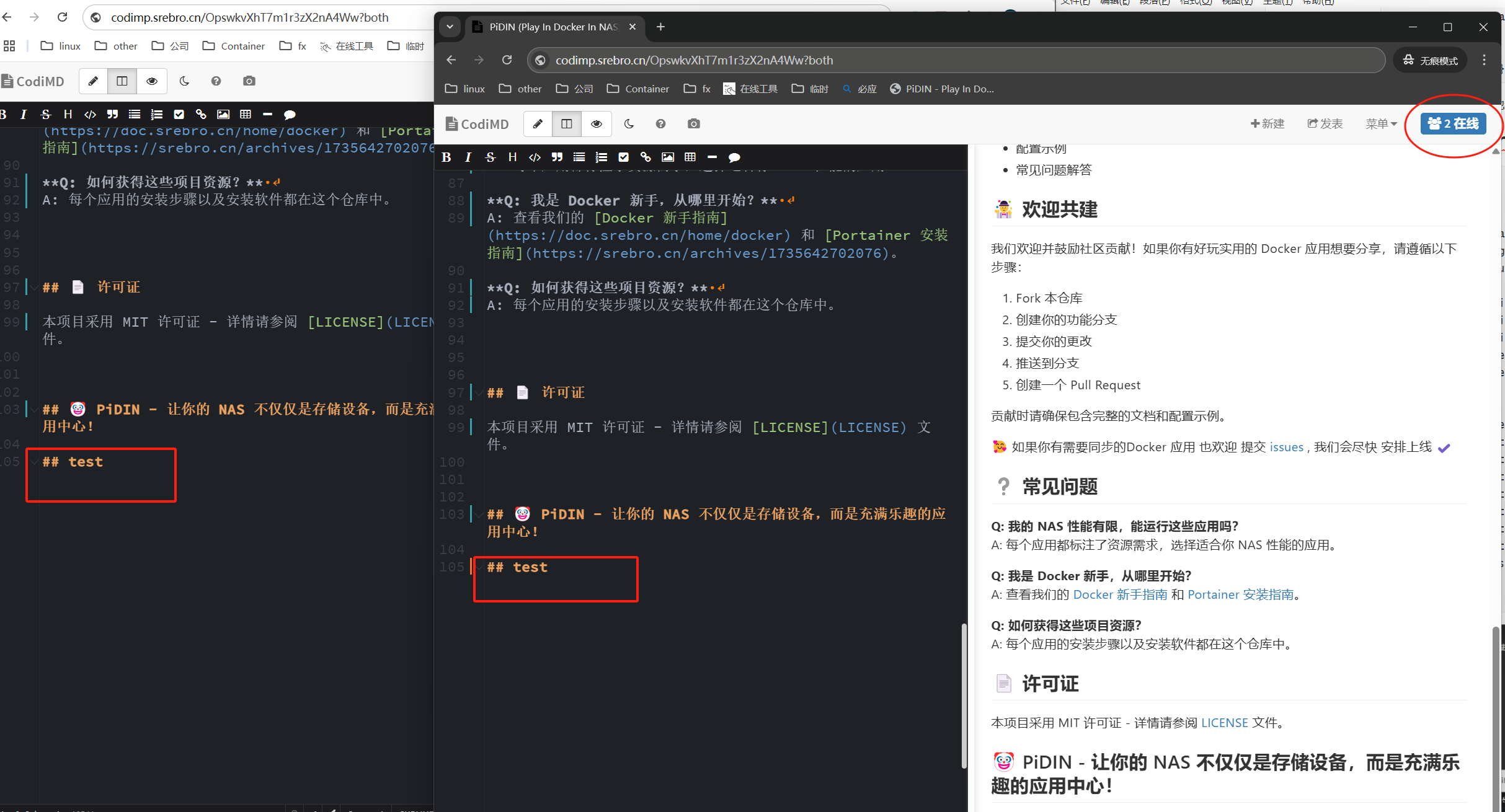Switch to edit-only pencil mode in right window
This screenshot has height=812, width=1505.
click(538, 124)
